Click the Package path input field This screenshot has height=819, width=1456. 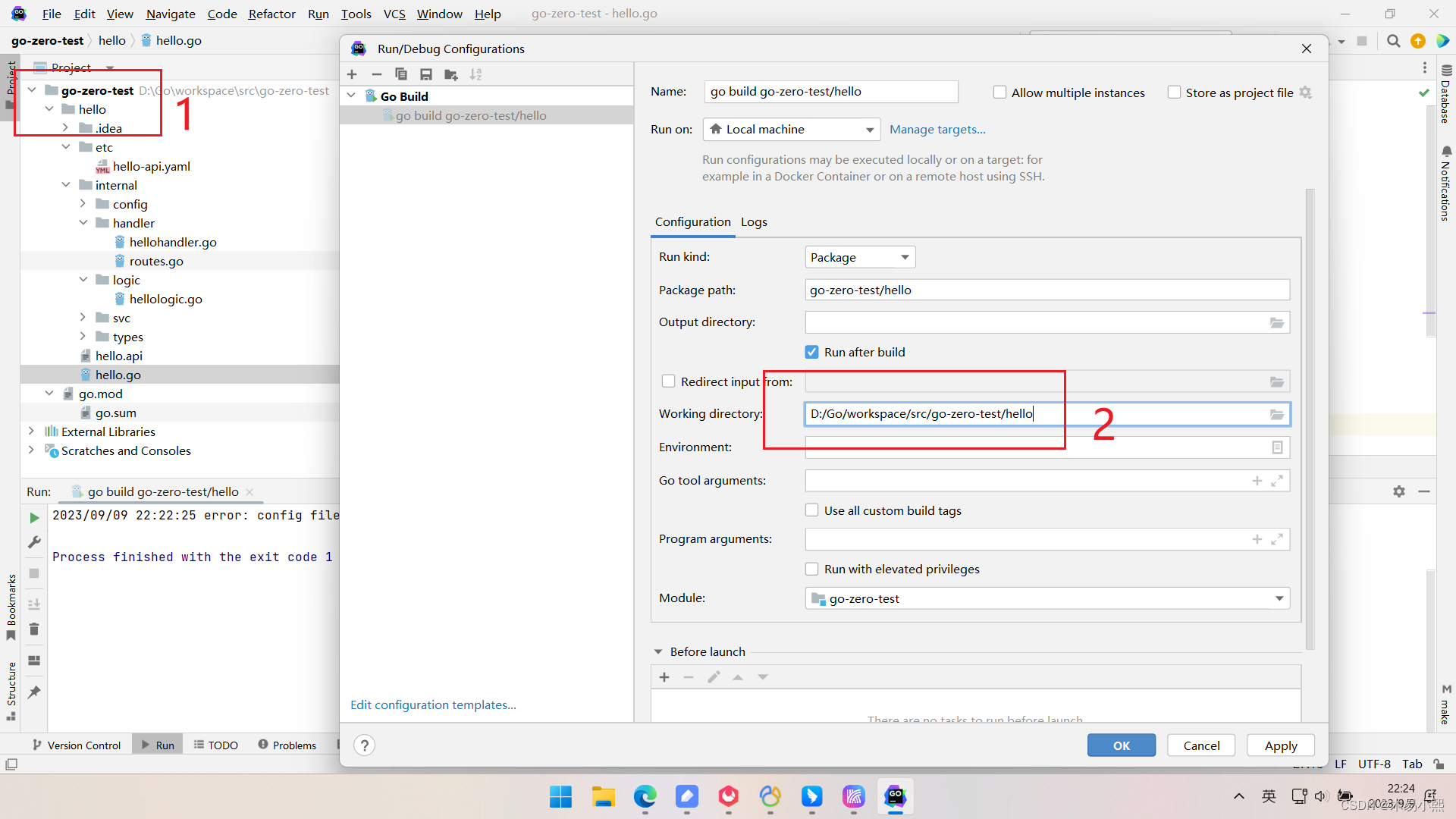(1046, 290)
